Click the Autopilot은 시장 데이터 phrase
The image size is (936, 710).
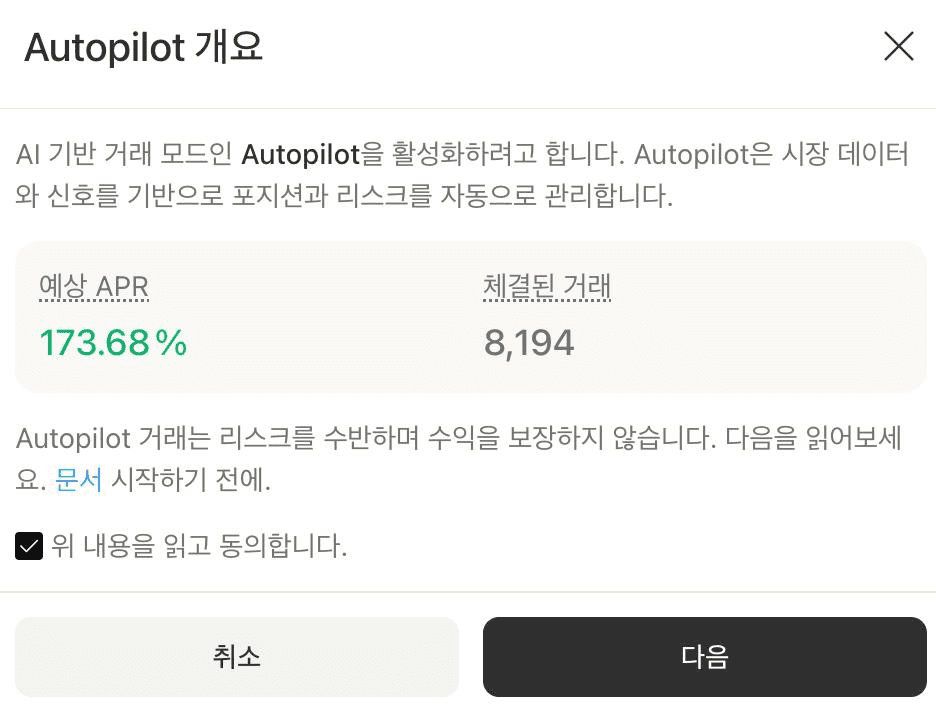click(771, 155)
